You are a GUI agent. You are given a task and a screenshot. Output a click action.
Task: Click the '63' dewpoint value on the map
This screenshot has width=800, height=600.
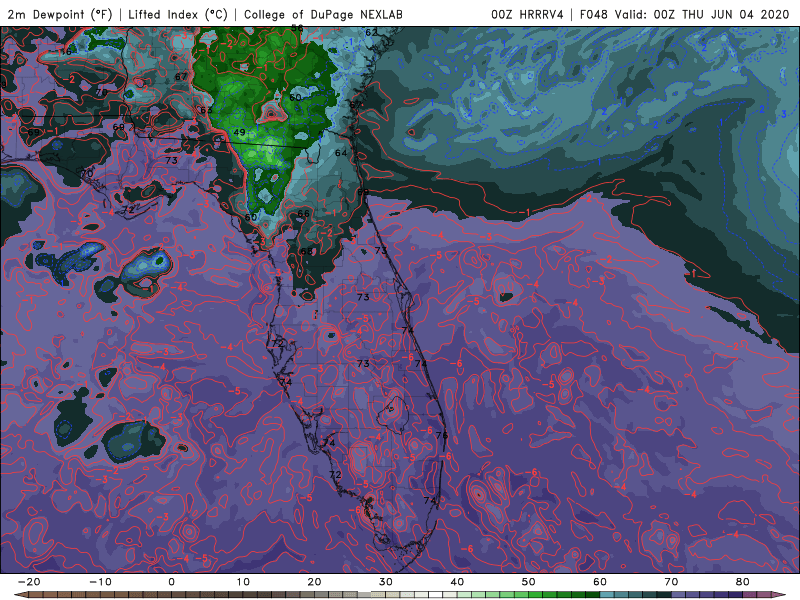point(206,111)
